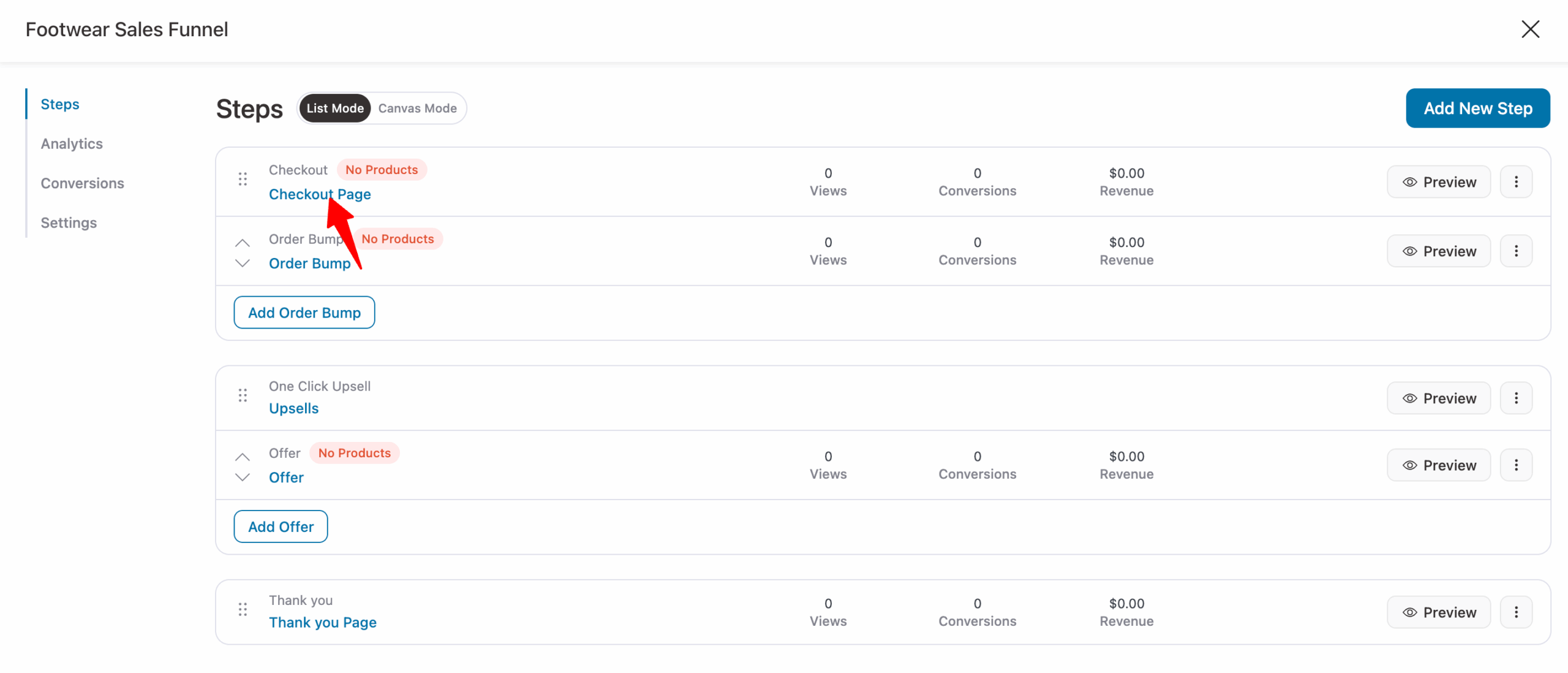
Task: Click the eye icon on Checkout's Preview button
Action: pyautogui.click(x=1410, y=181)
